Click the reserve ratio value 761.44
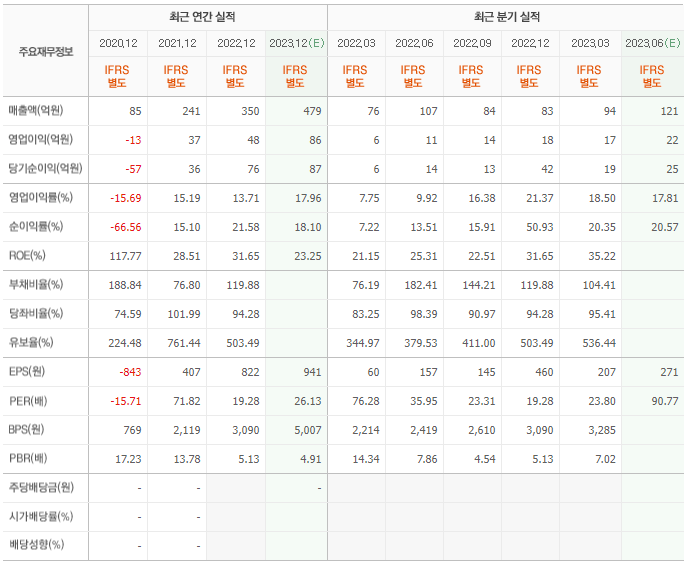The height and width of the screenshot is (564, 688). 184,343
